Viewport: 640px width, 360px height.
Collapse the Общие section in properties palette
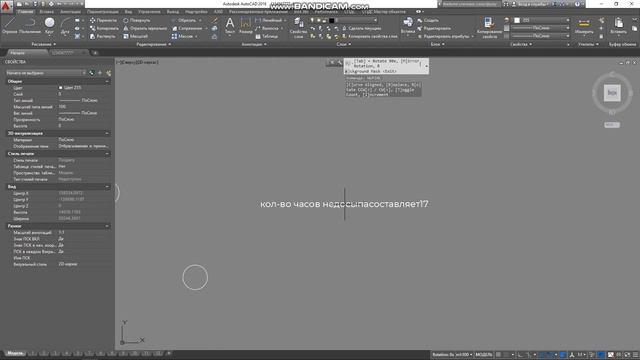pos(107,81)
